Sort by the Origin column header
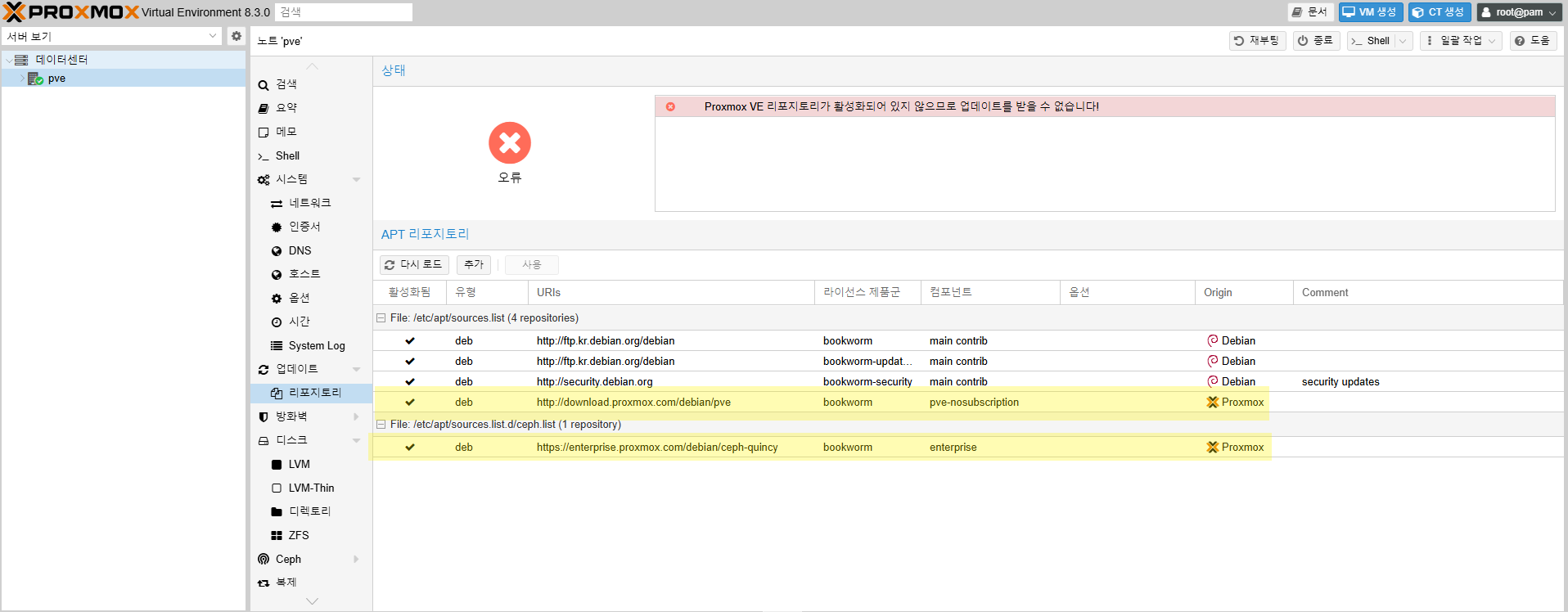The width and height of the screenshot is (1568, 612). 1244,292
